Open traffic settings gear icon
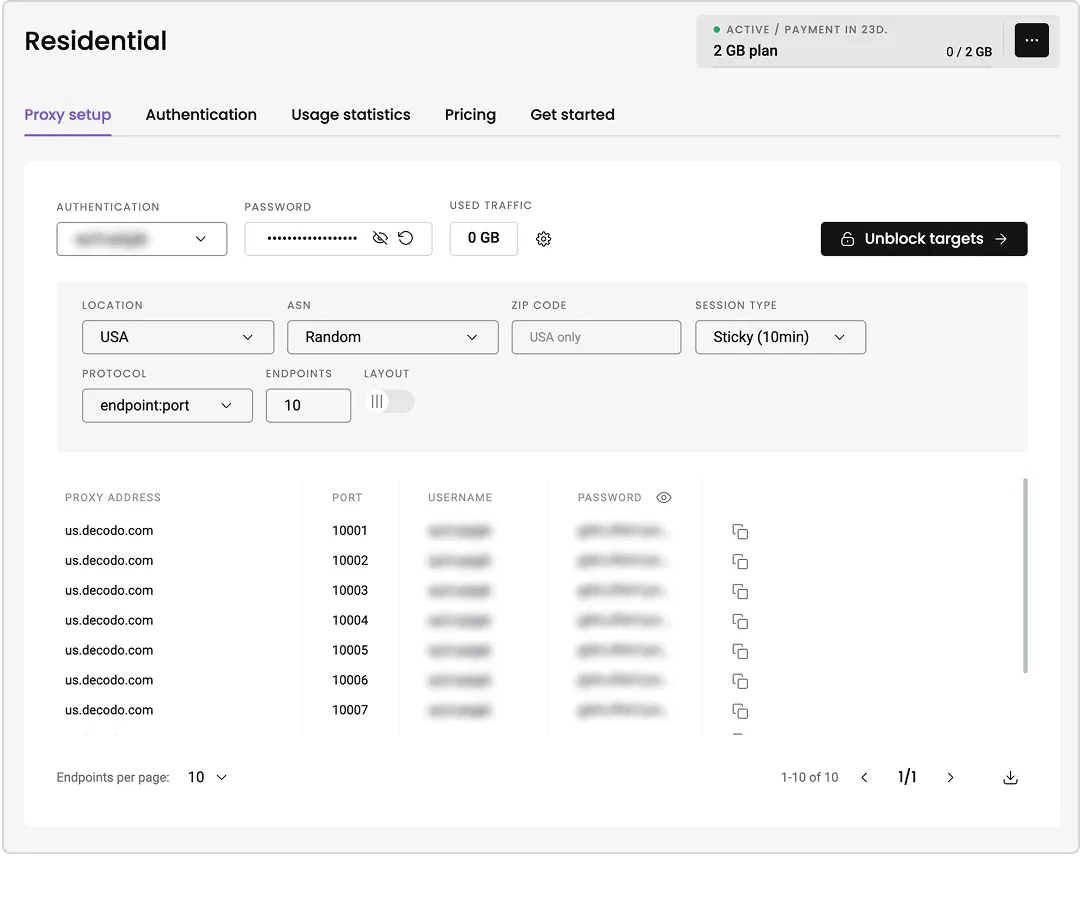This screenshot has height=920, width=1080. coord(544,239)
